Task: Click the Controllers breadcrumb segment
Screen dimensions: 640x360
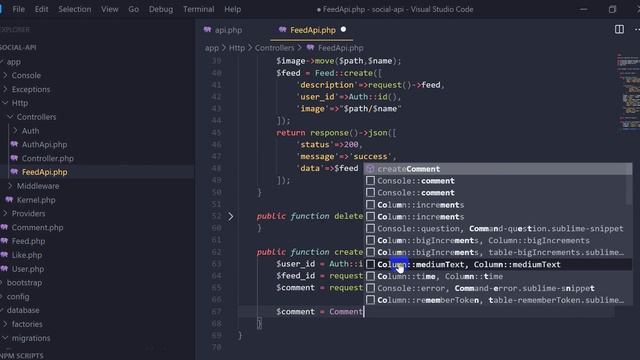Action: point(274,48)
